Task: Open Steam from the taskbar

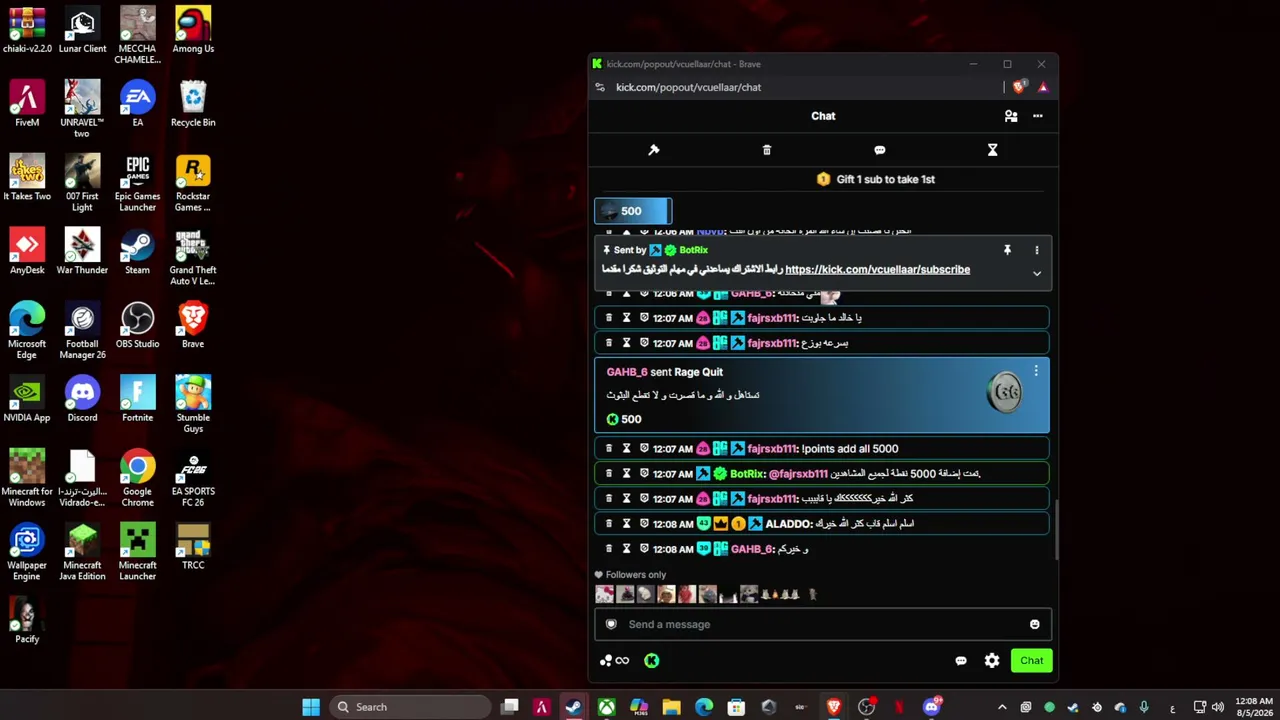Action: [574, 707]
